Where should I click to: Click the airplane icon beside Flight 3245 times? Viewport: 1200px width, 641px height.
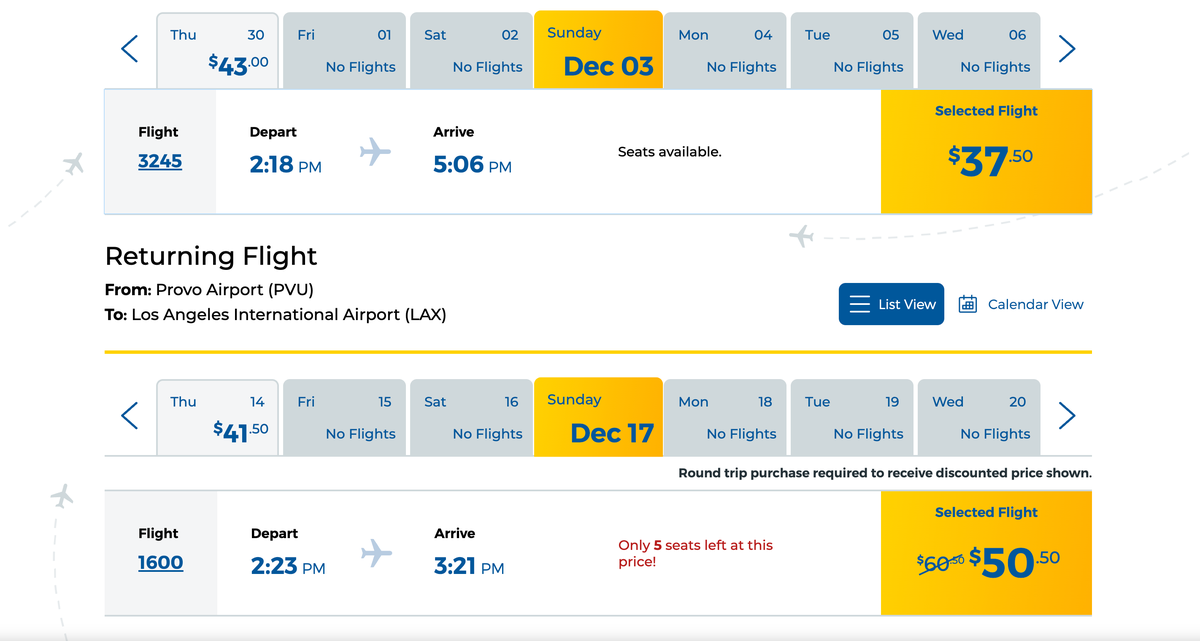pos(374,150)
